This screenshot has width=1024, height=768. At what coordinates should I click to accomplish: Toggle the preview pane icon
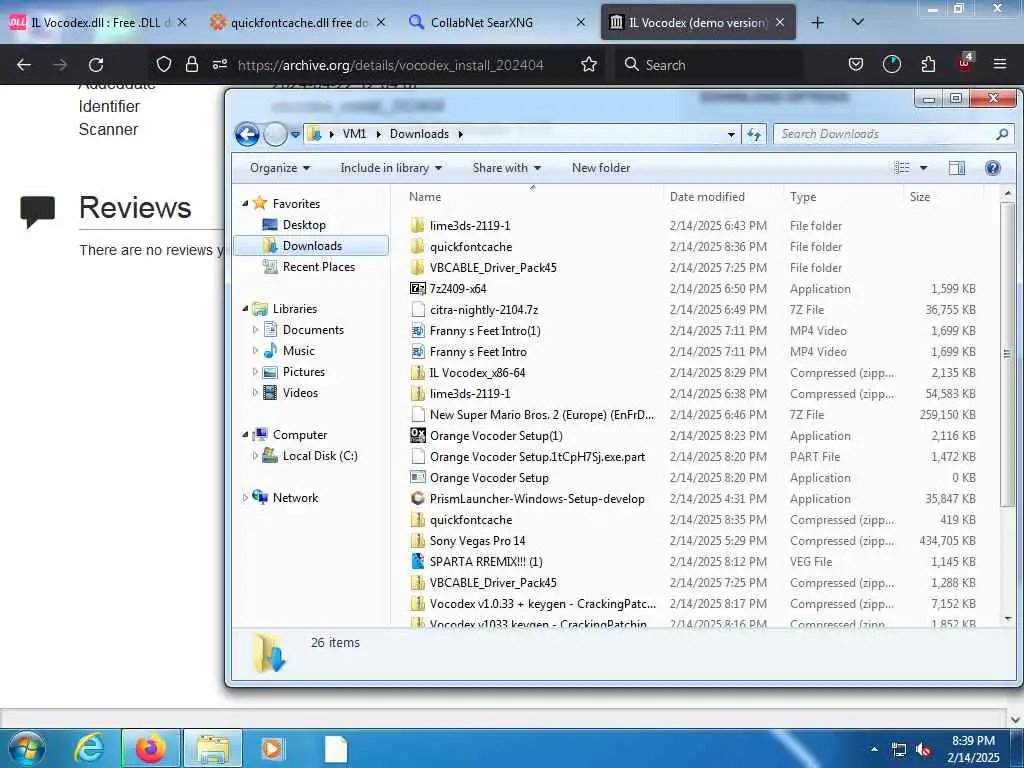tap(957, 168)
